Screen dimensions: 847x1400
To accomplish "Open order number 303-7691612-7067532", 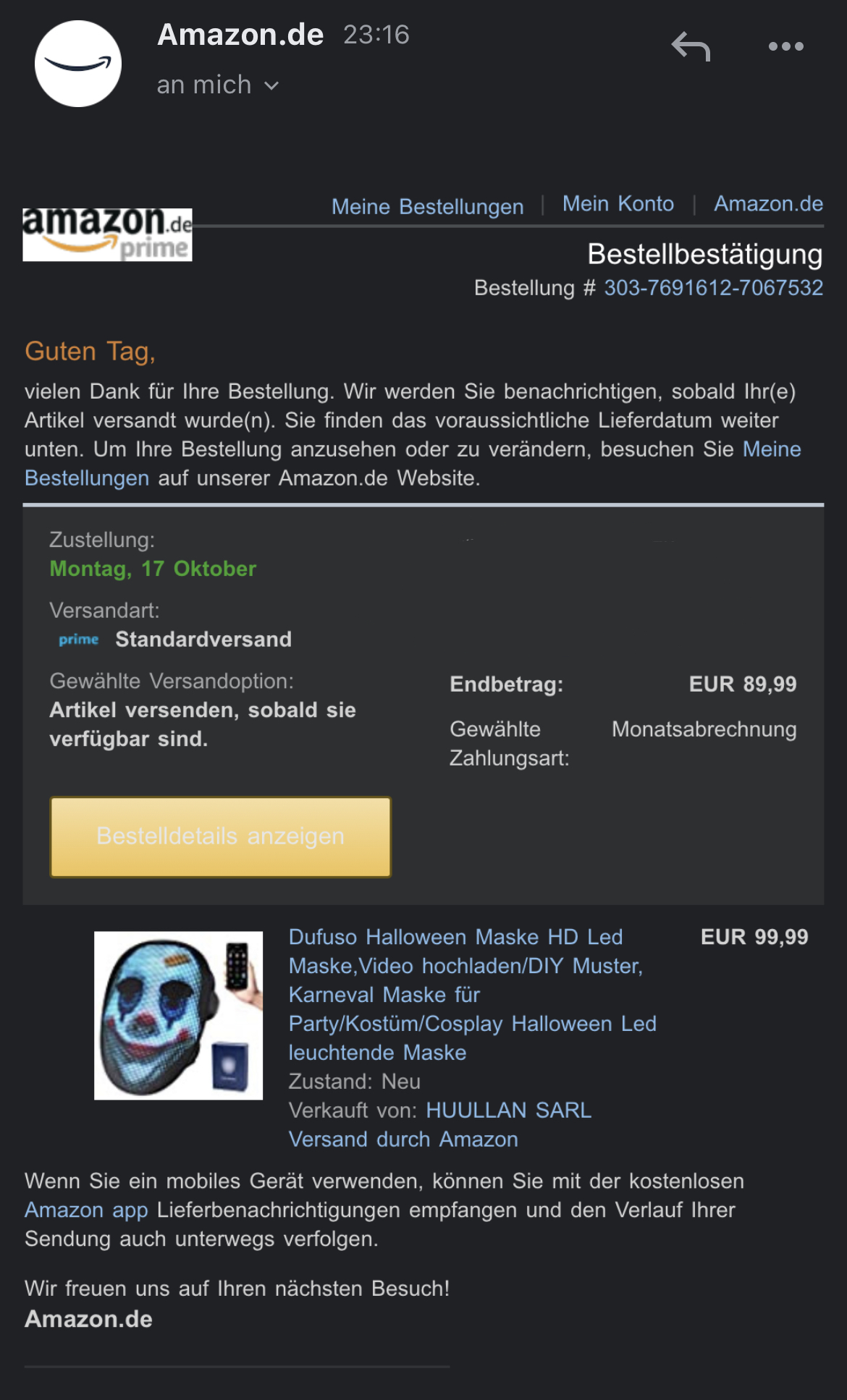I will click(x=713, y=288).
